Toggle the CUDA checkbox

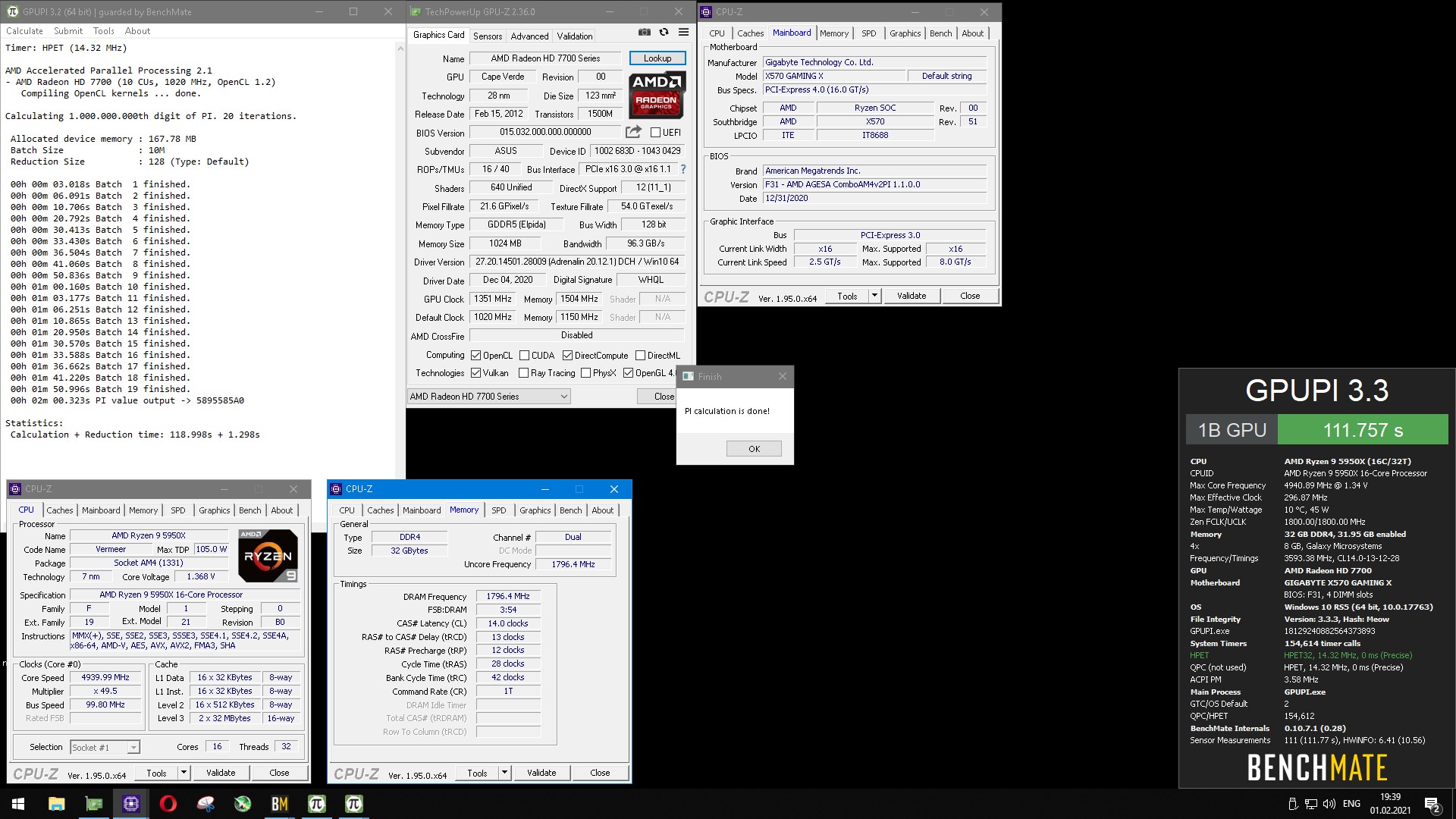point(524,355)
